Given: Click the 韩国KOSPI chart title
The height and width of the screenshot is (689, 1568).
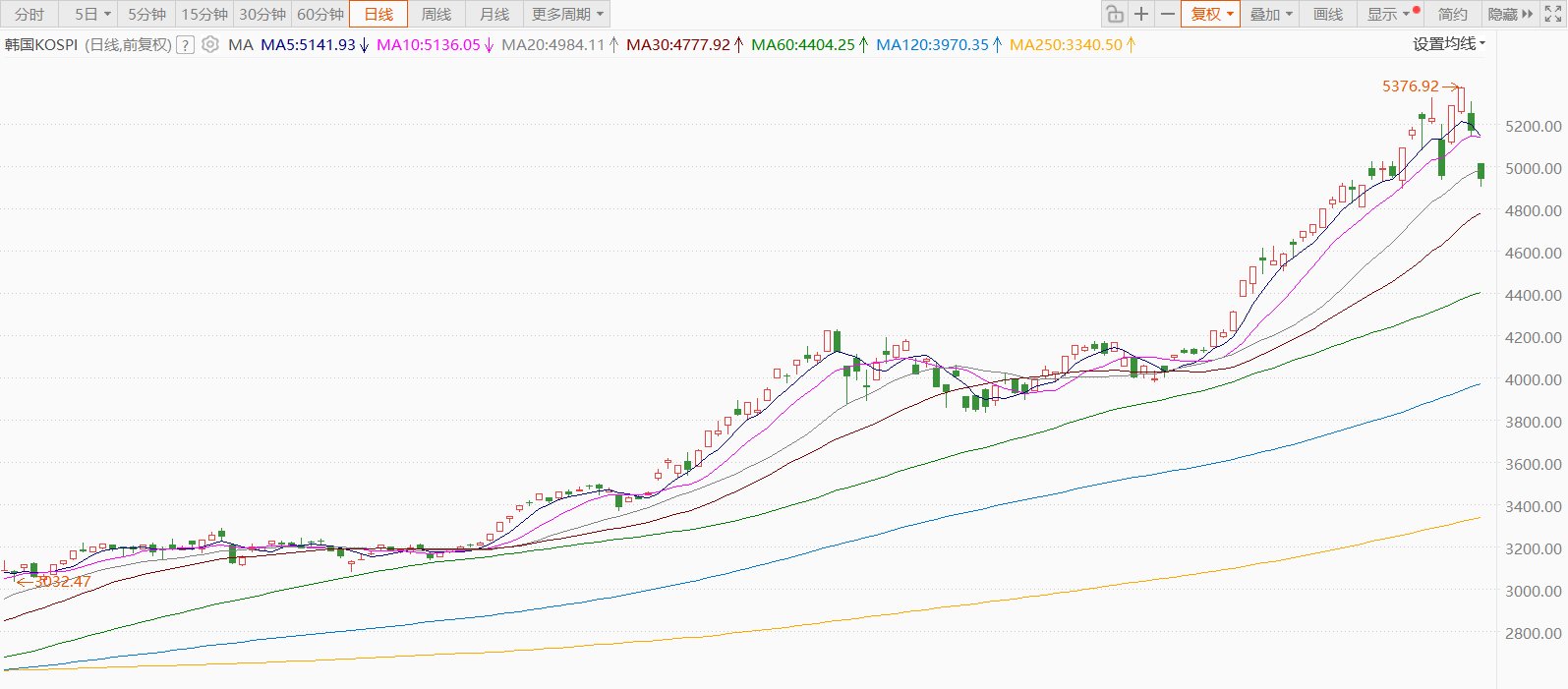Looking at the screenshot, I should tap(41, 45).
